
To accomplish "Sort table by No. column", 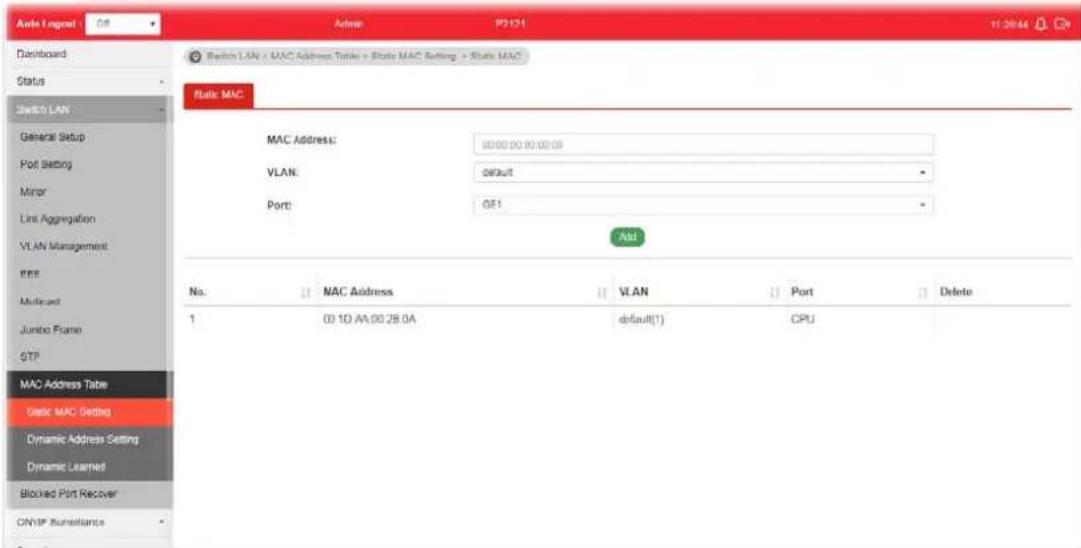I will point(305,292).
